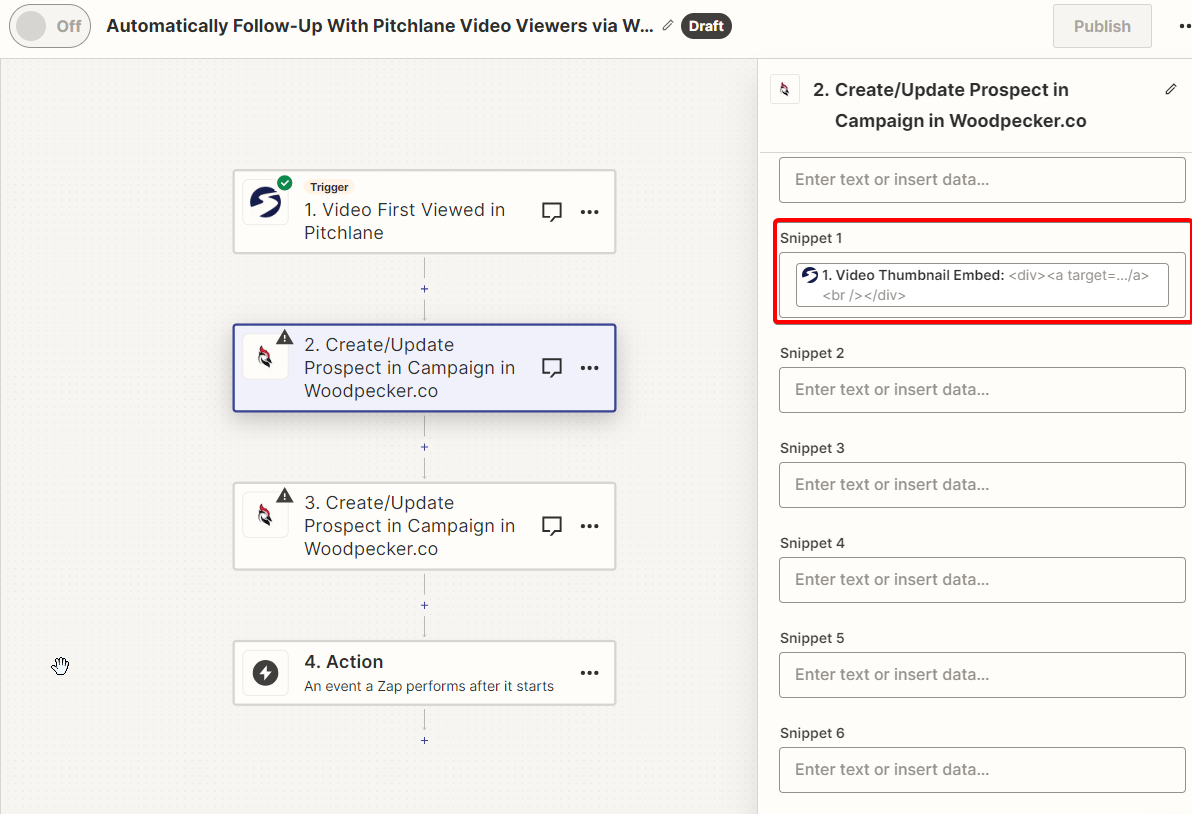The width and height of the screenshot is (1192, 814).
Task: Click Woodpecker icon in side panel header
Action: pos(785,90)
